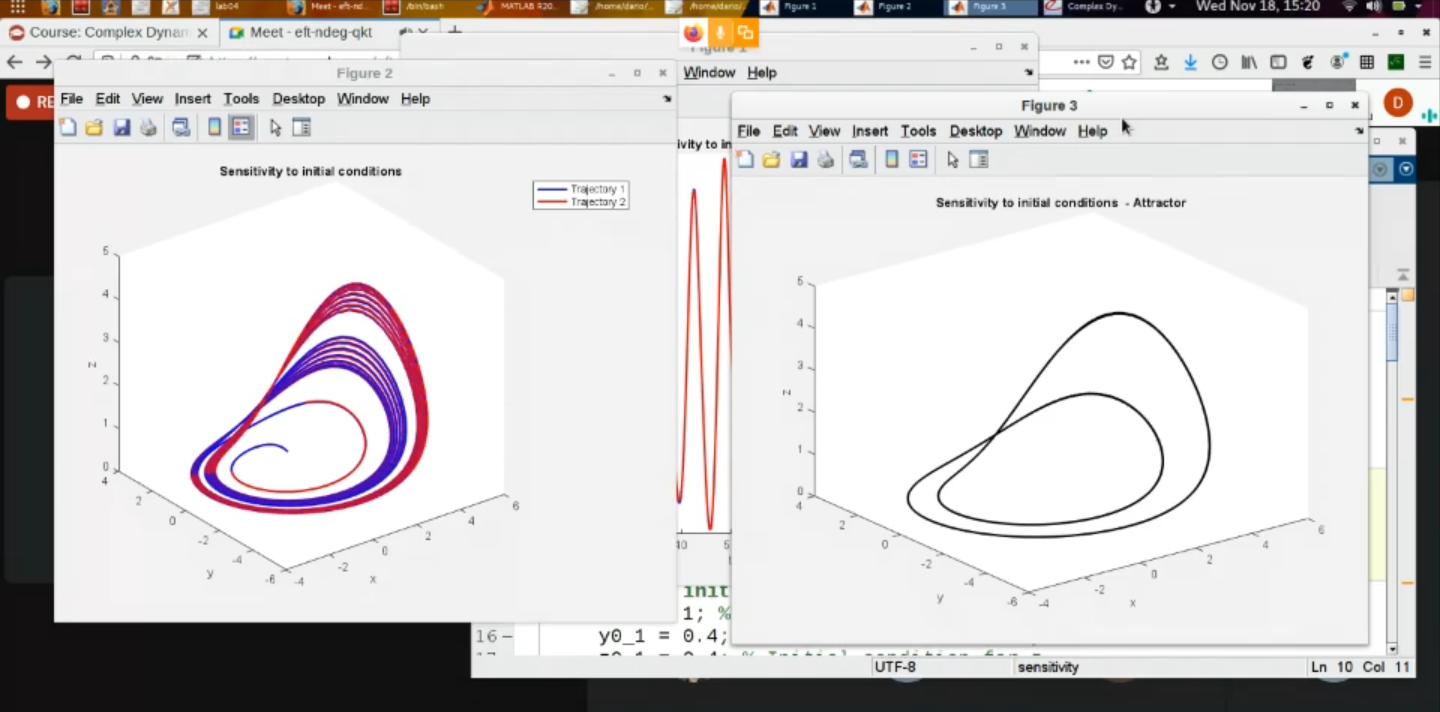Open Tools menu in Figure 2
The width and height of the screenshot is (1440, 712).
[241, 99]
